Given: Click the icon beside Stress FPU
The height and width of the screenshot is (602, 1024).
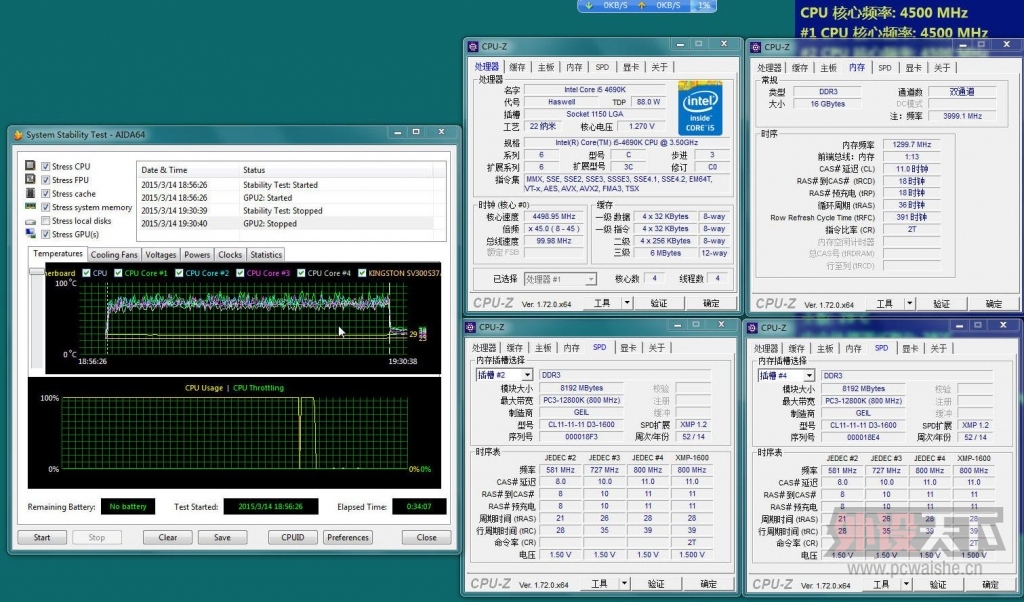Looking at the screenshot, I should (30, 180).
